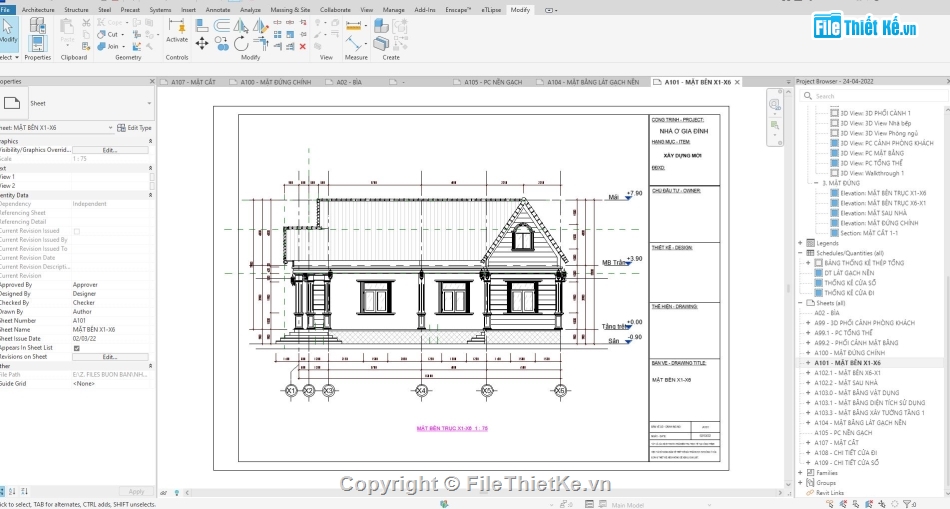Switch to A02 - BÌA view tab
The height and width of the screenshot is (509, 950).
click(349, 82)
